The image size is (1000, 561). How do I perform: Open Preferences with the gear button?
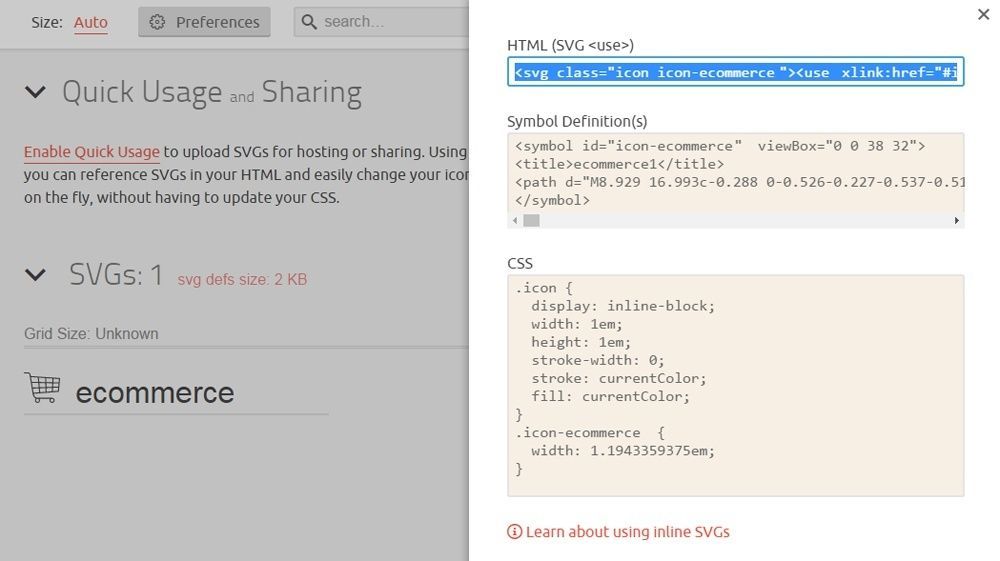coord(204,22)
